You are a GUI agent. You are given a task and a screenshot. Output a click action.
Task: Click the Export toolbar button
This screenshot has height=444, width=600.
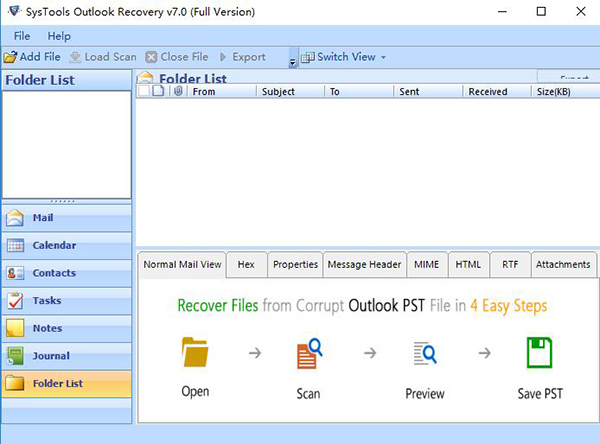coord(243,57)
